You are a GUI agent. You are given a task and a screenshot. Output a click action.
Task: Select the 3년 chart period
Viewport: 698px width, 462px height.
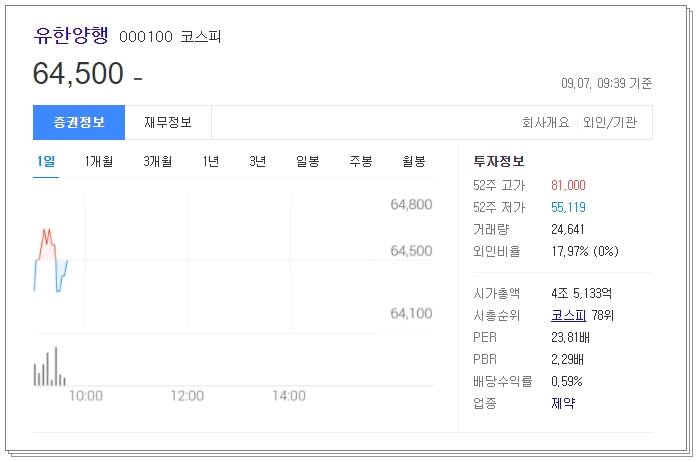(258, 161)
